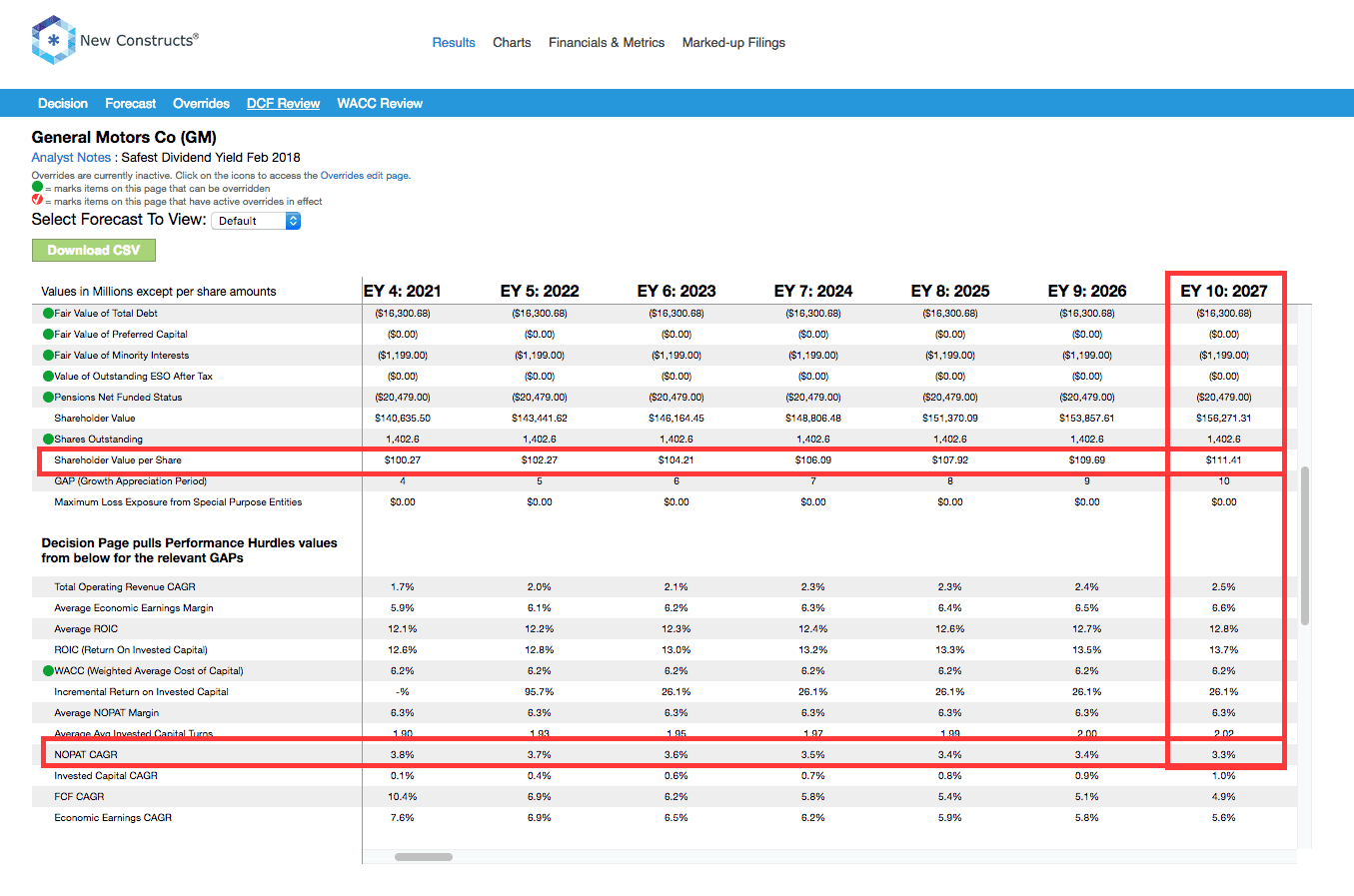Click green override dot for Shares Outstanding
Screen dimensions: 1354x896
(x=48, y=440)
